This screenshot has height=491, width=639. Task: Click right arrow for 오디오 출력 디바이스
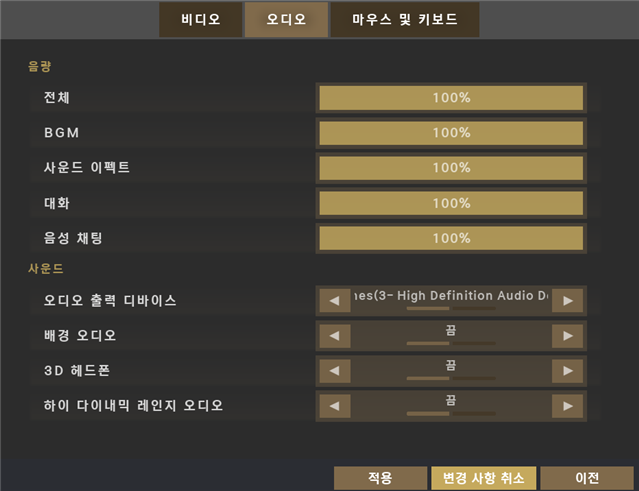click(x=568, y=300)
